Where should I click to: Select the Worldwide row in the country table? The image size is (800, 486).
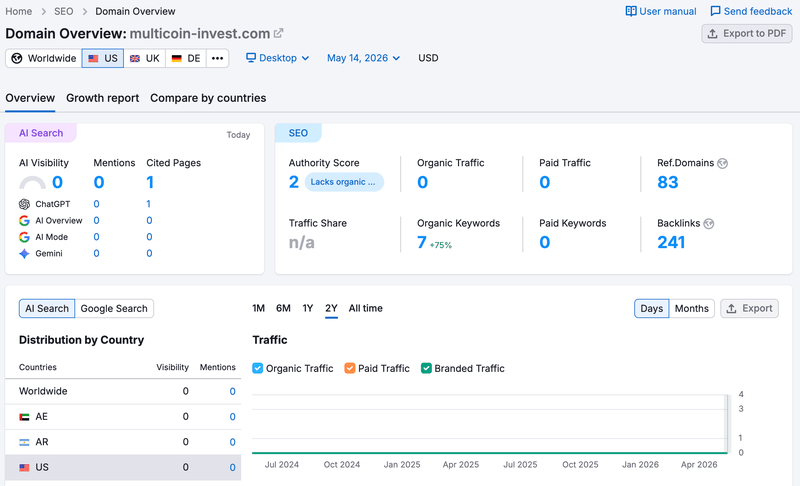tap(123, 391)
